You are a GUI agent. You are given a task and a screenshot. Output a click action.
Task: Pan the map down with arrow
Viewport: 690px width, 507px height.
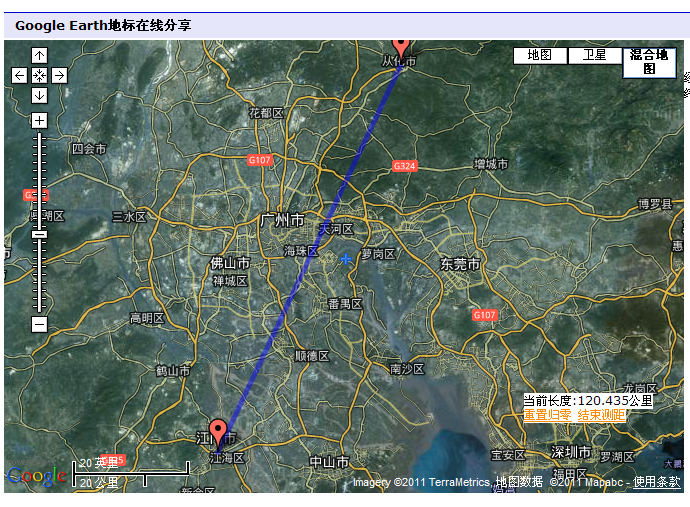[40, 96]
